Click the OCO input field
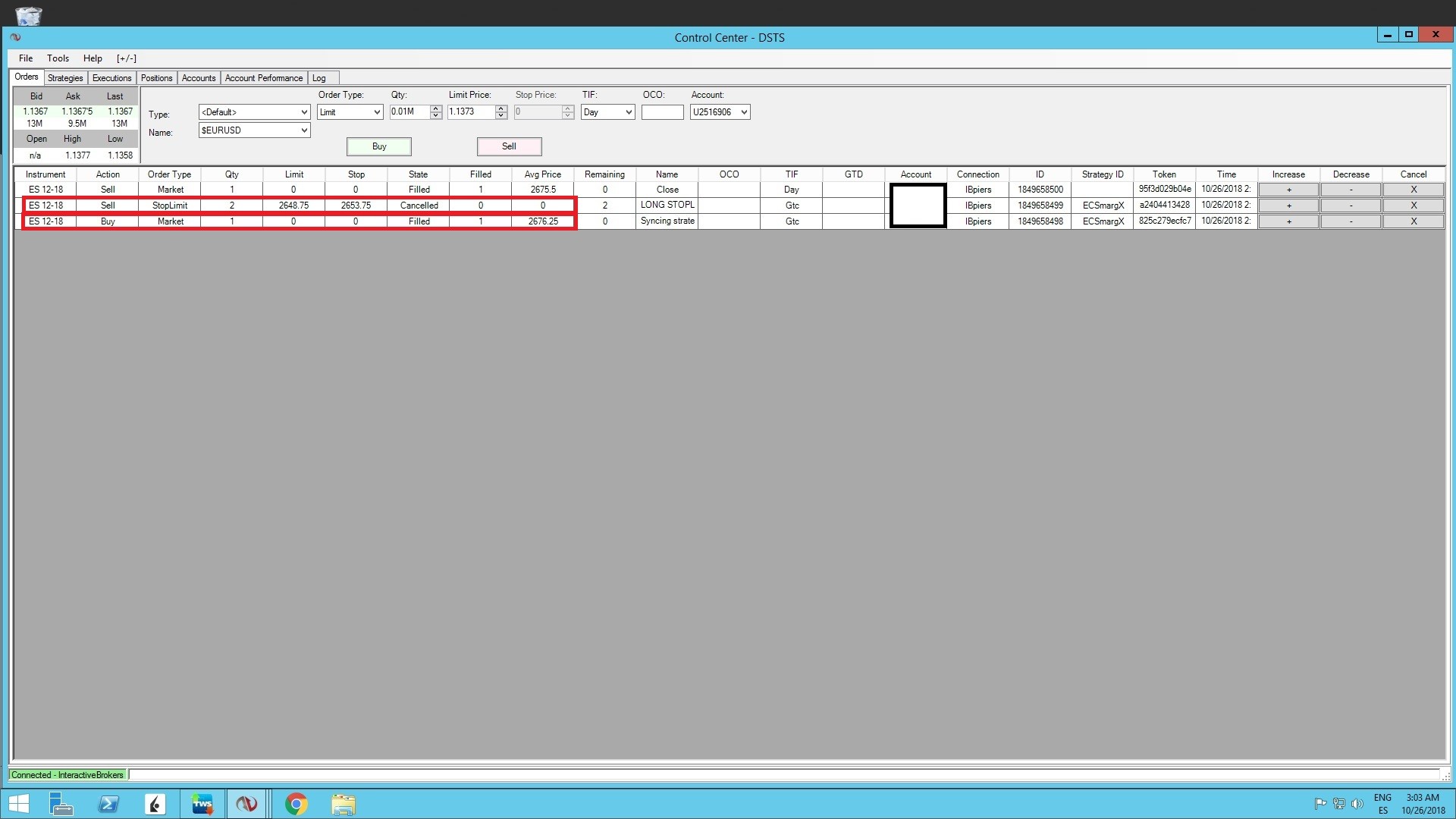Viewport: 1456px width, 819px height. [x=662, y=112]
